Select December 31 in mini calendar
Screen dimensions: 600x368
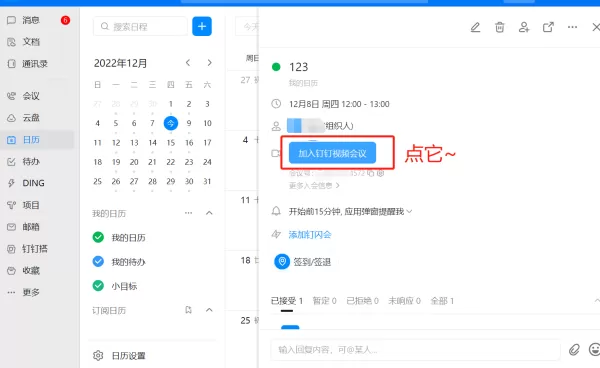point(207,181)
